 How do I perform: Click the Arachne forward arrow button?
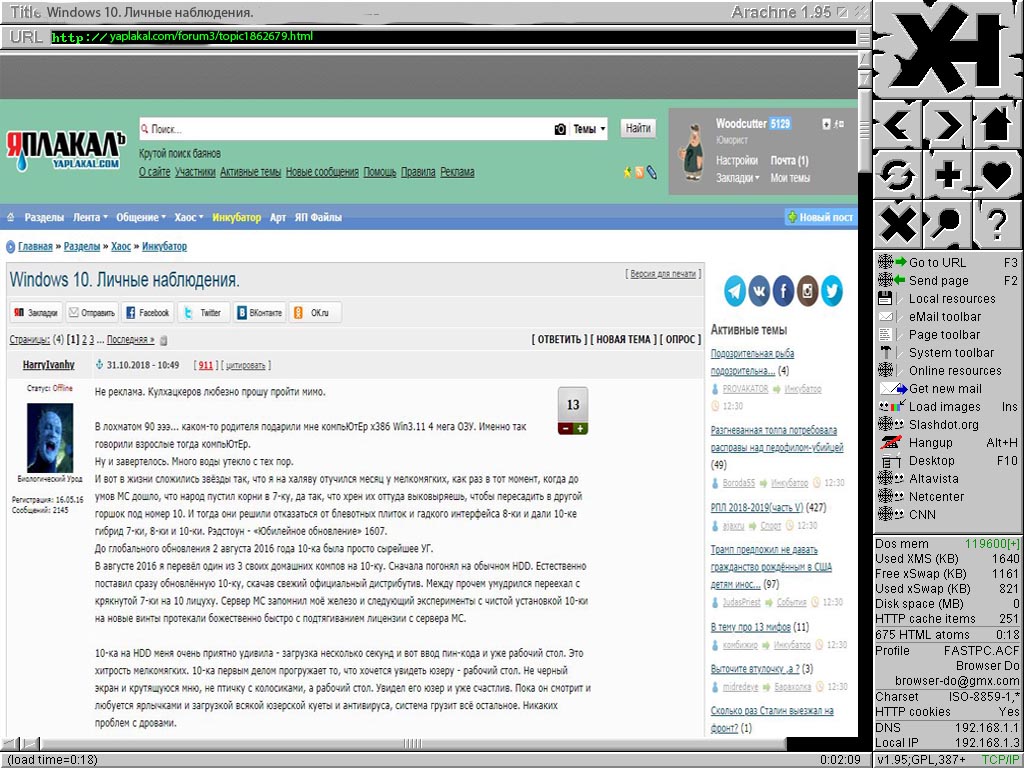[x=947, y=125]
